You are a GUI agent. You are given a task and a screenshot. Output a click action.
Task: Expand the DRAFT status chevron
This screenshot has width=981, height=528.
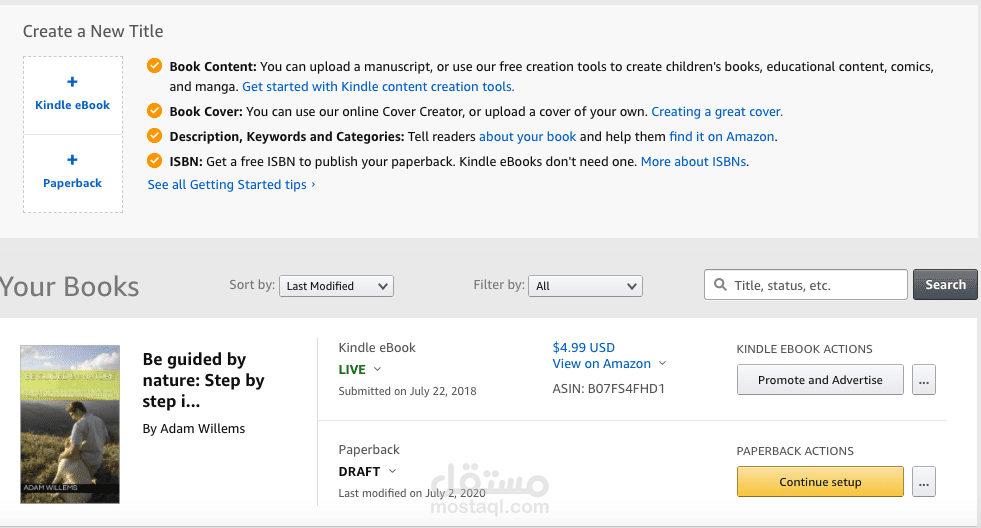(x=392, y=471)
